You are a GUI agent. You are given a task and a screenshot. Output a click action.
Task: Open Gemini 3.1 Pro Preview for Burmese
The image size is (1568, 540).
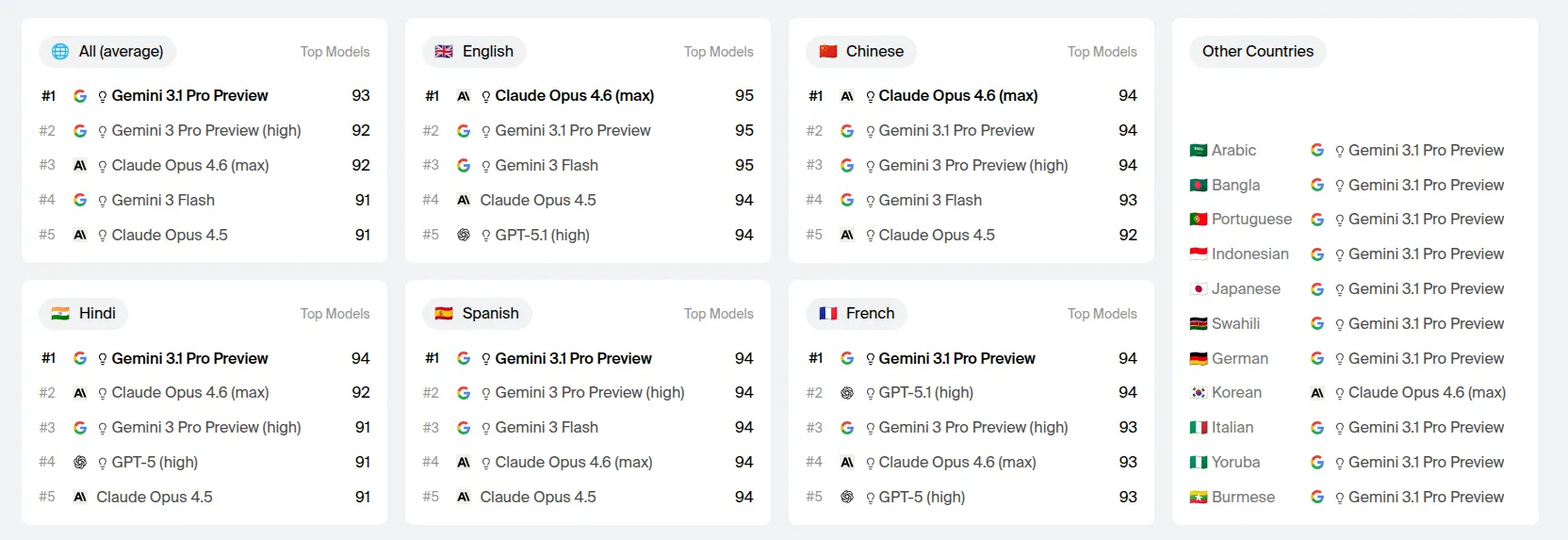pyautogui.click(x=1426, y=497)
